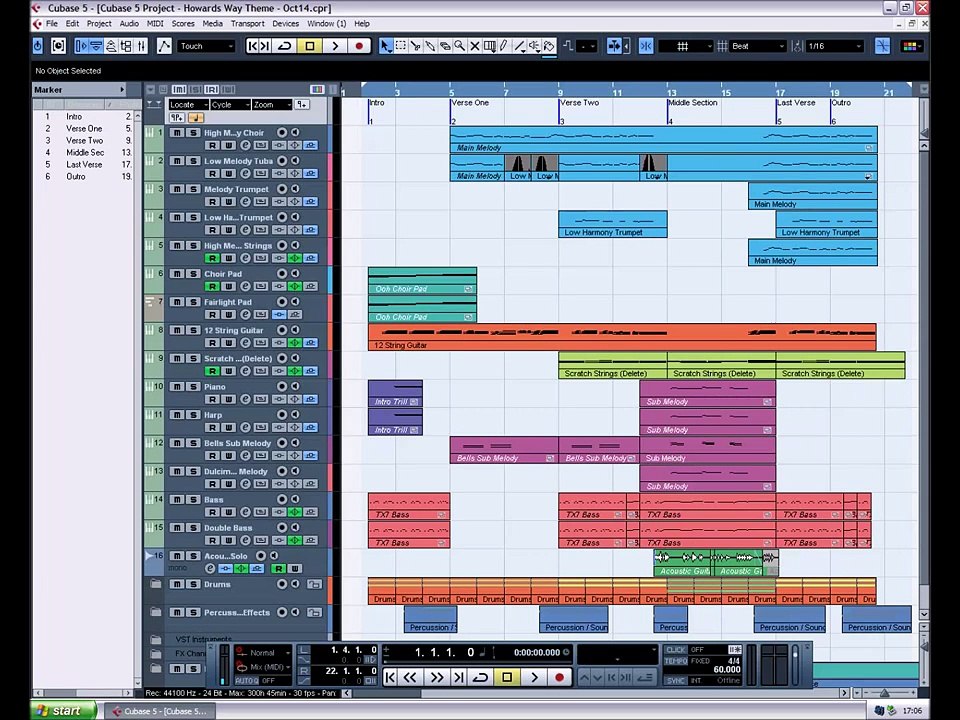The width and height of the screenshot is (960, 720).
Task: Expand the Marker inspector arrow
Action: coord(122,89)
